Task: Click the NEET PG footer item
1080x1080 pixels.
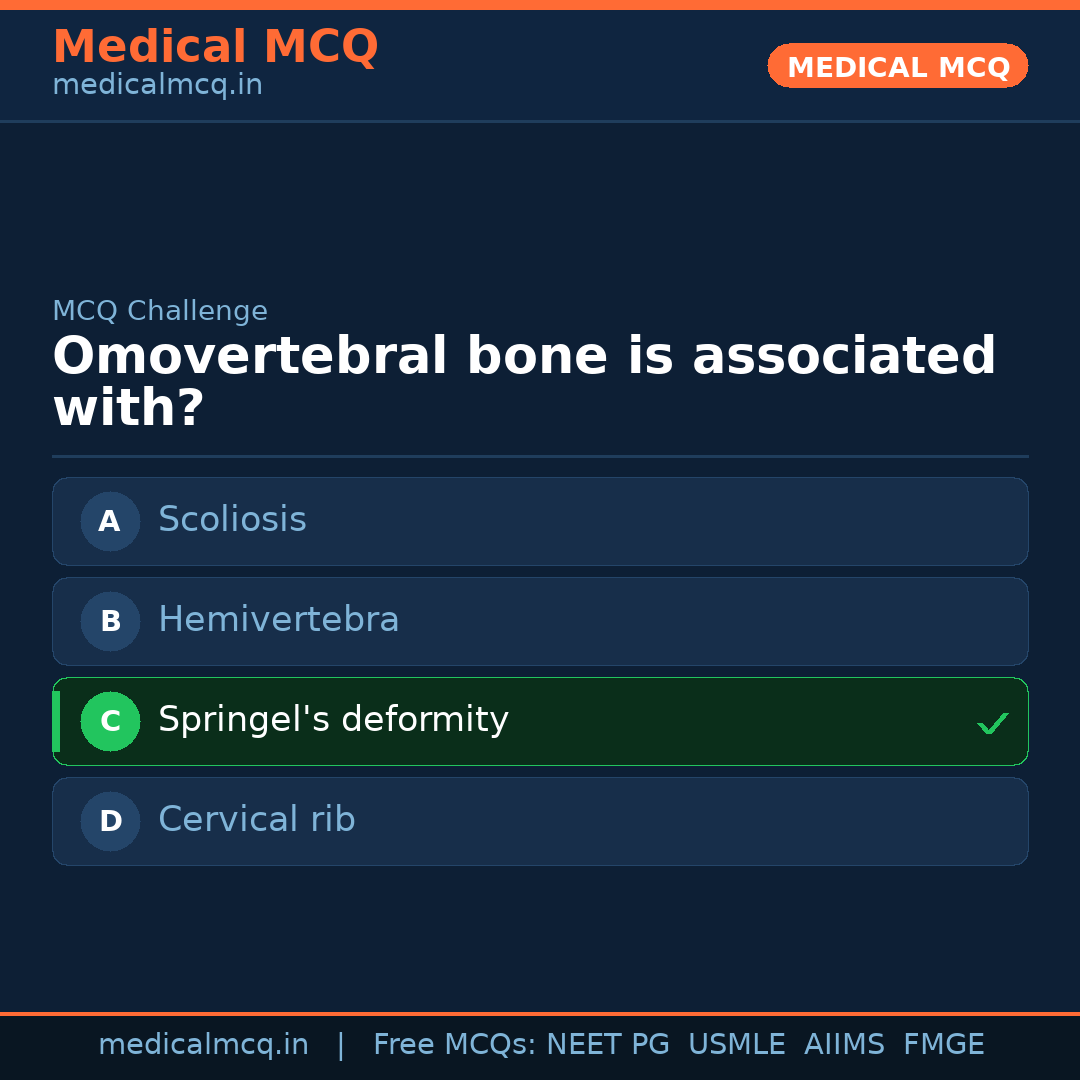Action: coord(607,1044)
